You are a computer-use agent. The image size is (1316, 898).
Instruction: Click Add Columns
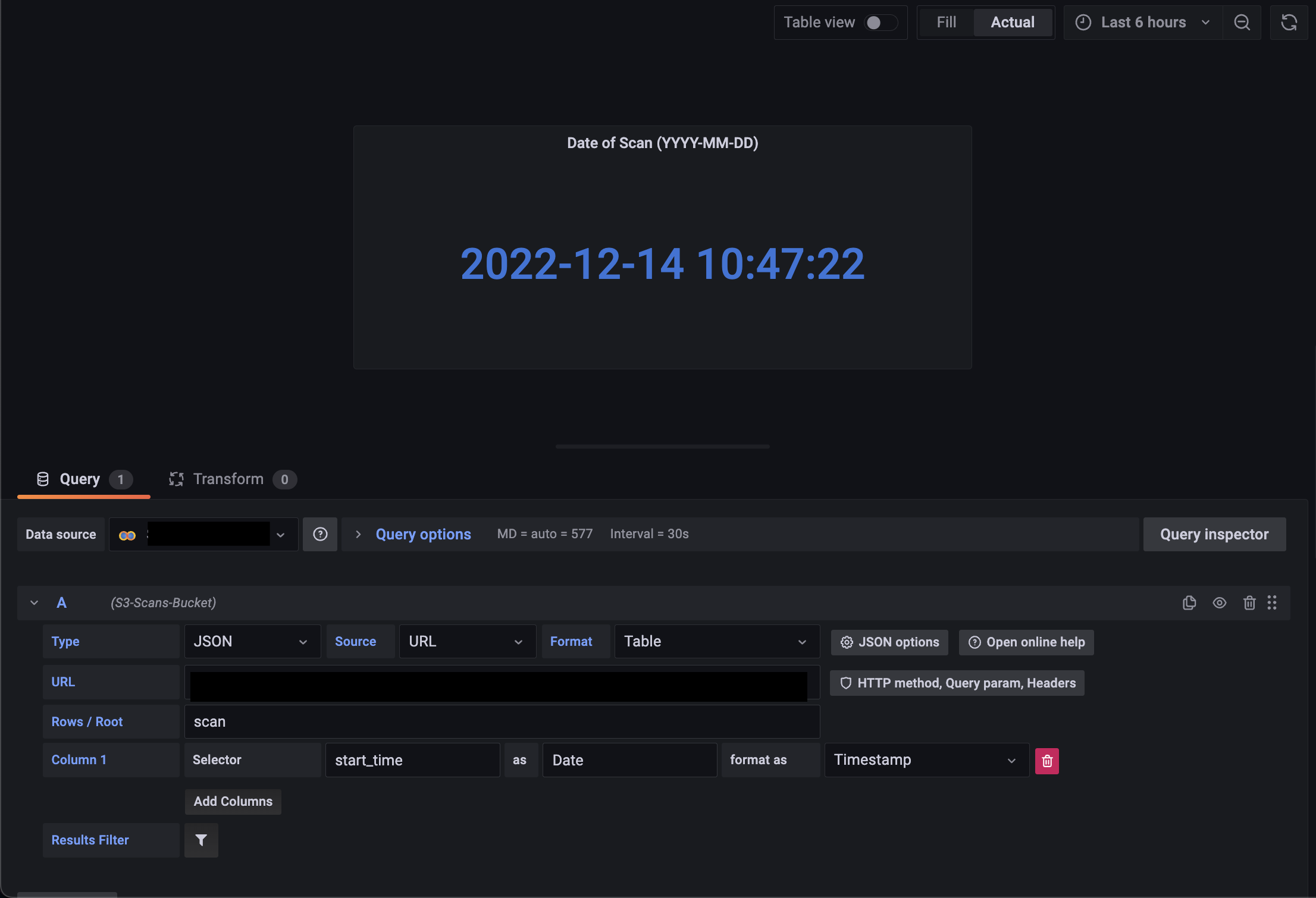point(233,801)
